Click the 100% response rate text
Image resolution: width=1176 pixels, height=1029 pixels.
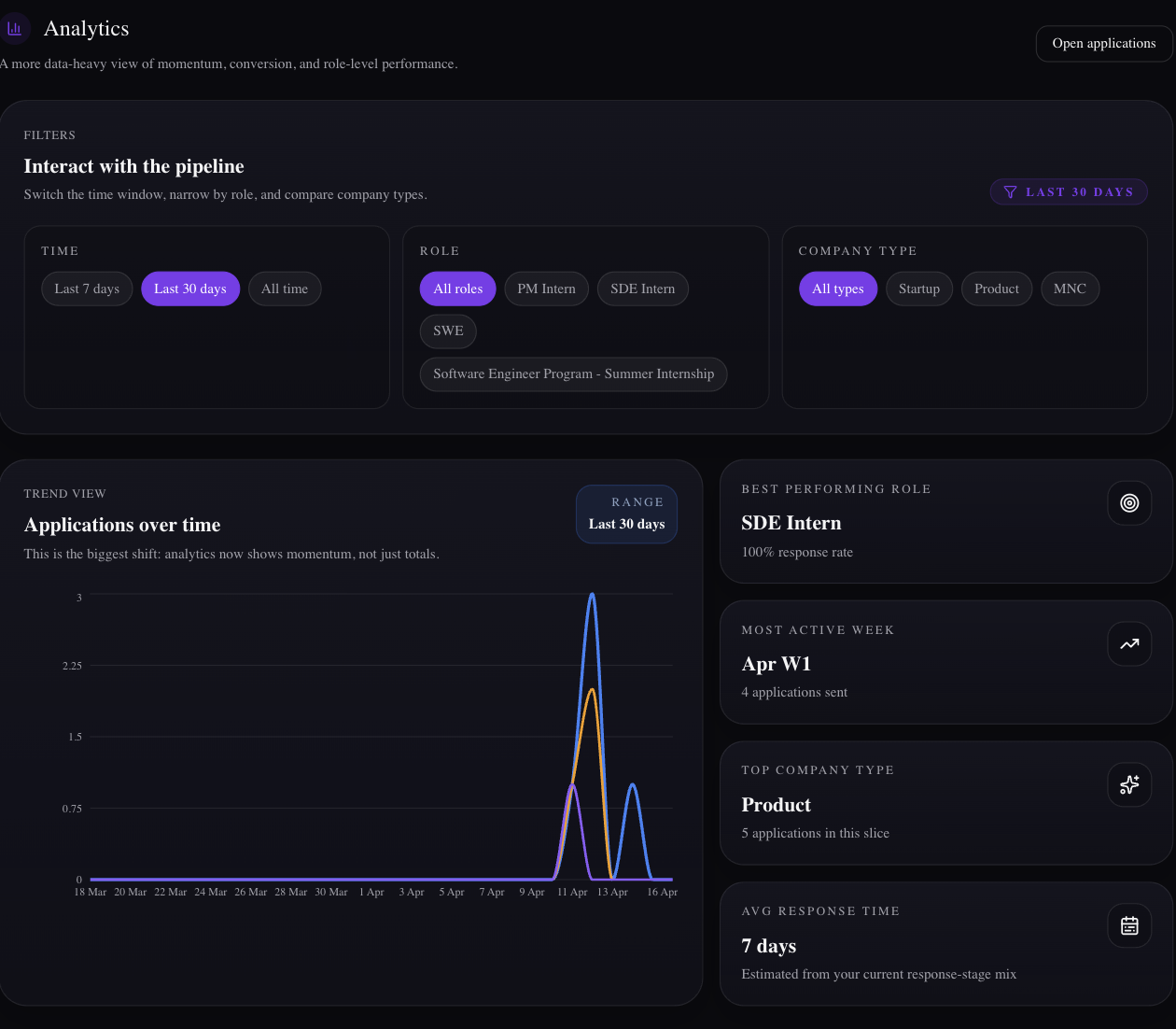(x=797, y=552)
